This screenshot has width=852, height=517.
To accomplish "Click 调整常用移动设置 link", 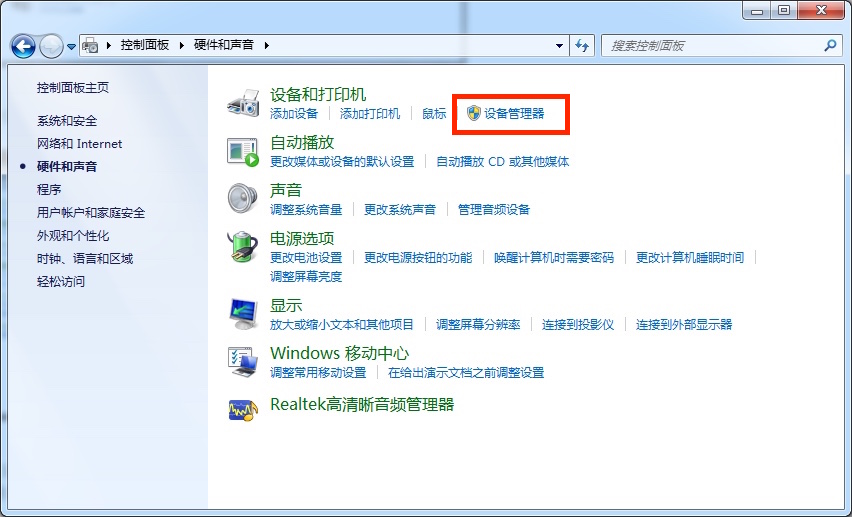I will click(x=318, y=372).
